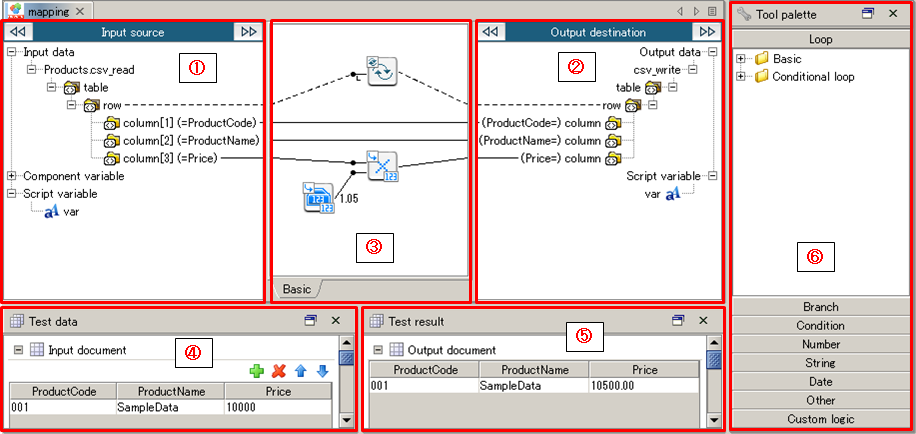The width and height of the screenshot is (916, 434).
Task: Click the loop logic icon on canvas
Action: click(381, 71)
